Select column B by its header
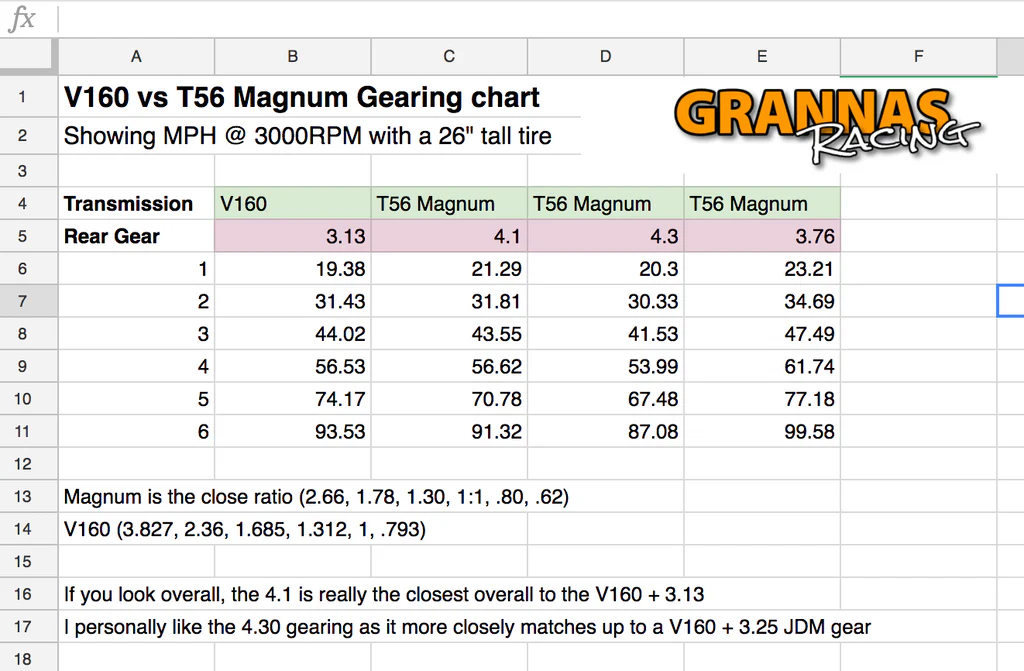This screenshot has height=671, width=1024. (x=293, y=57)
